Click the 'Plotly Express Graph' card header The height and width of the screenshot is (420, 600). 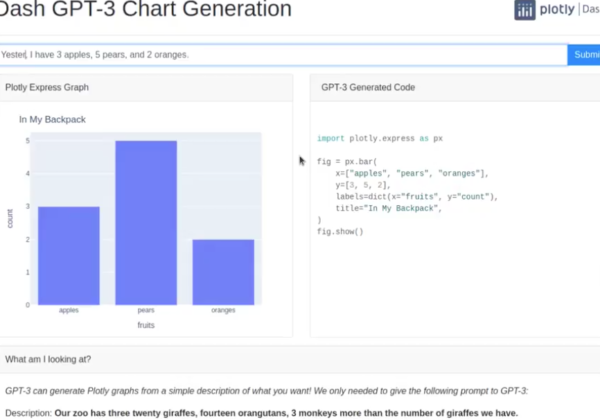tap(46, 88)
